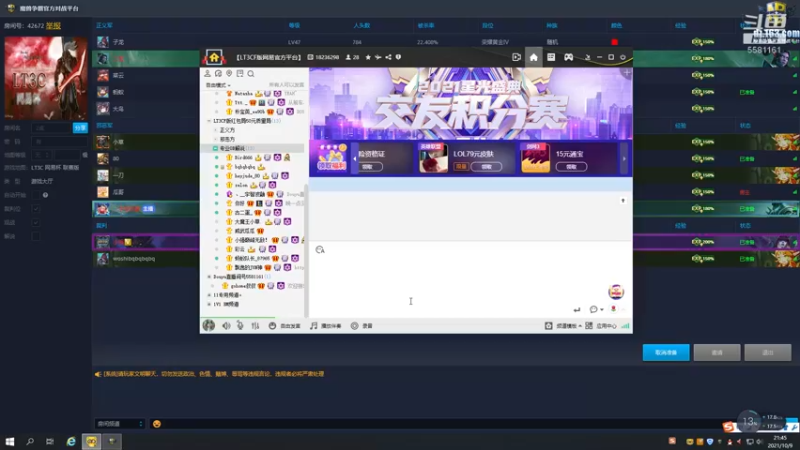Expand the 11专用频道 channel

[209, 295]
